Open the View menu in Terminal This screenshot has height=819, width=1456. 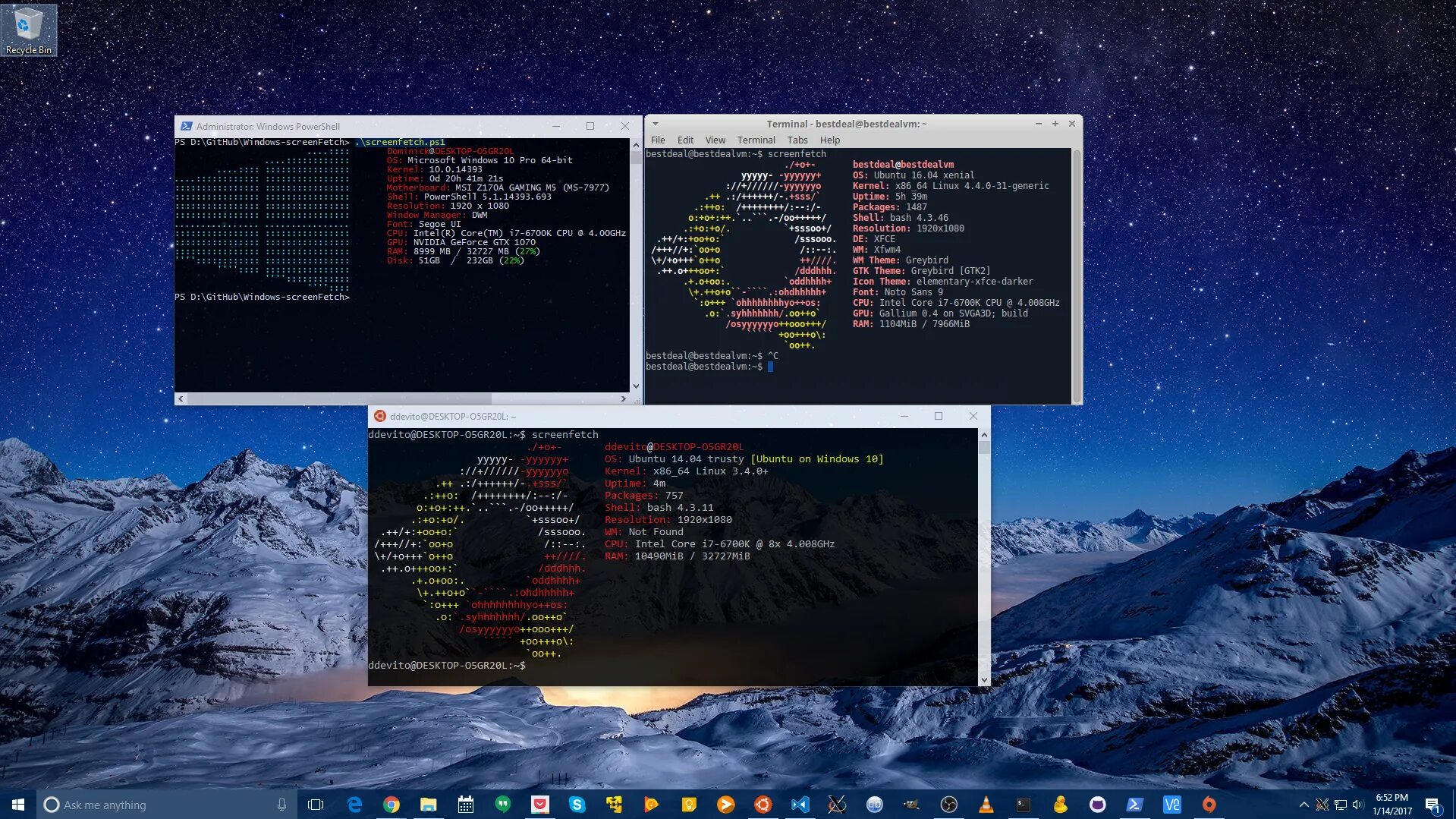715,140
